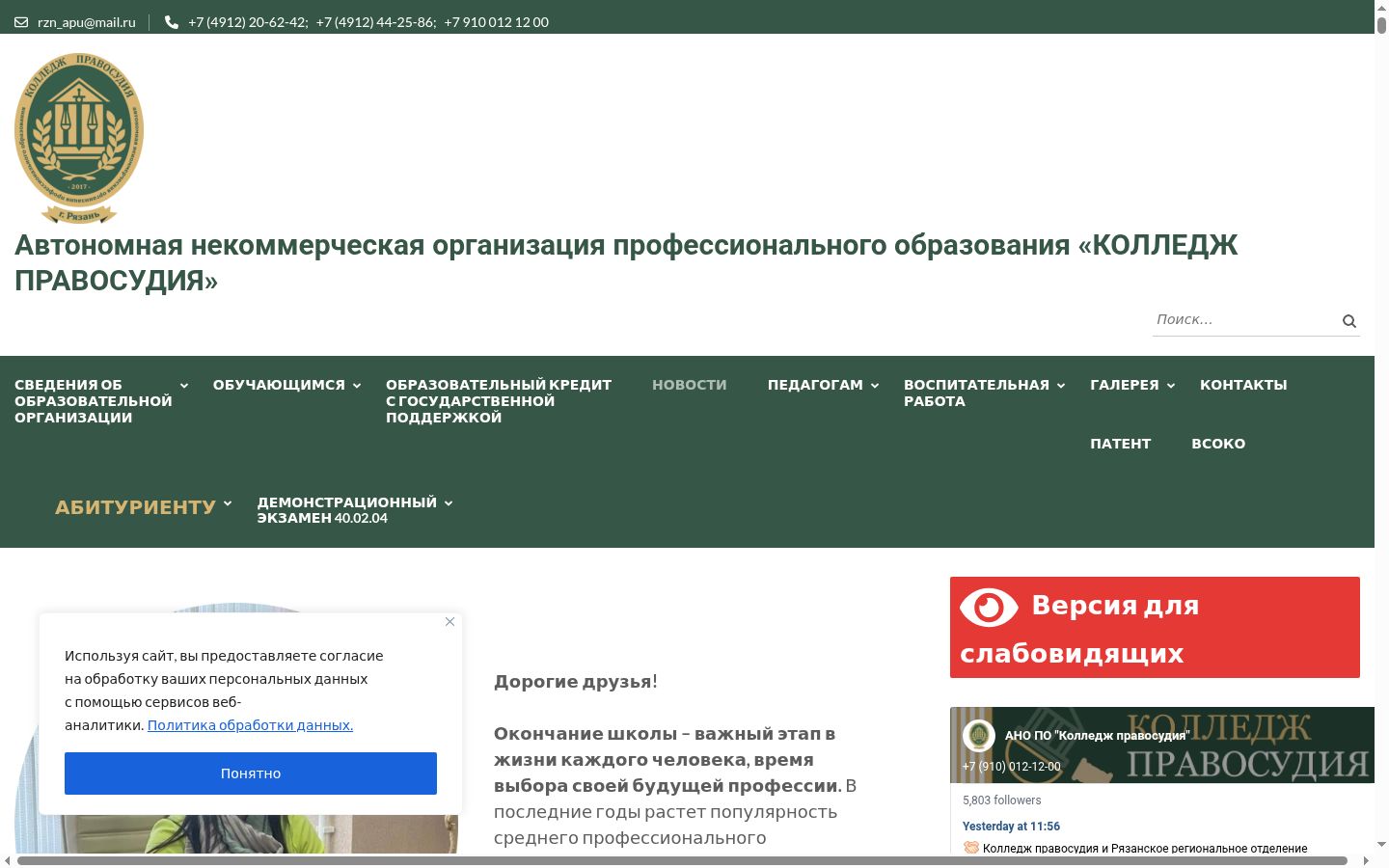Click the Понятно consent button

pos(251,773)
